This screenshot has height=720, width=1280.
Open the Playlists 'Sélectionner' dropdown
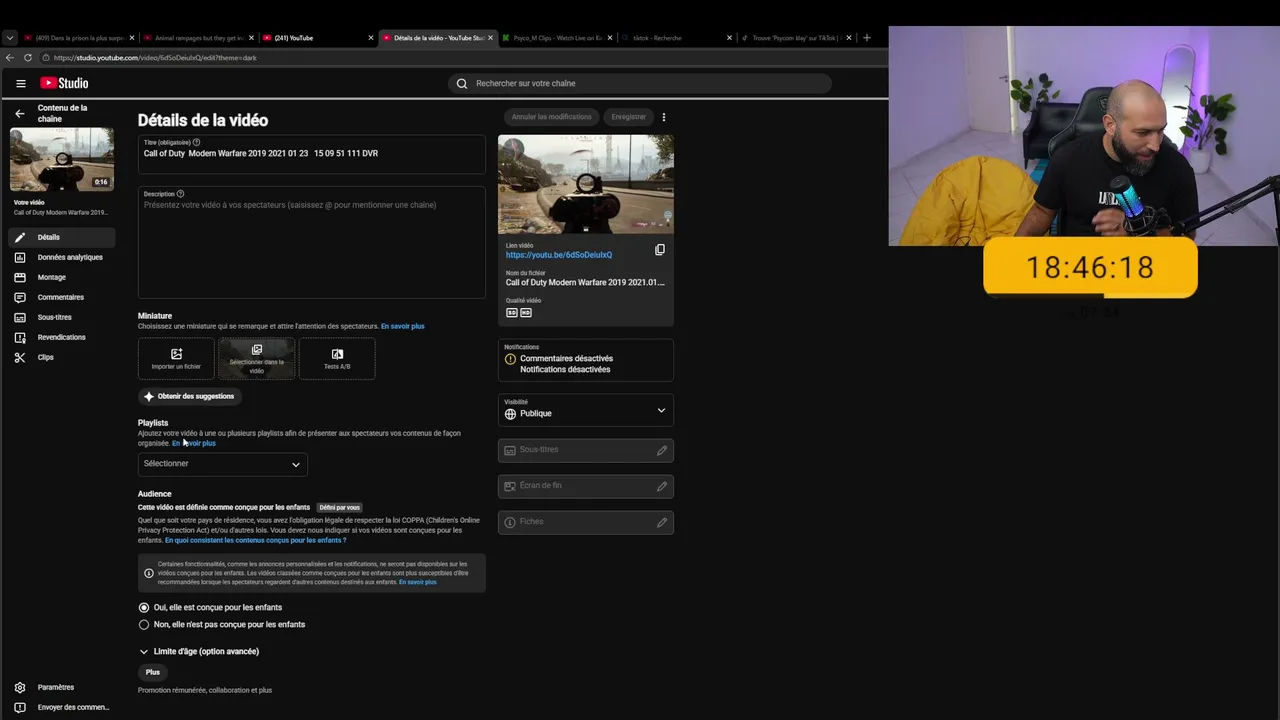tap(223, 464)
